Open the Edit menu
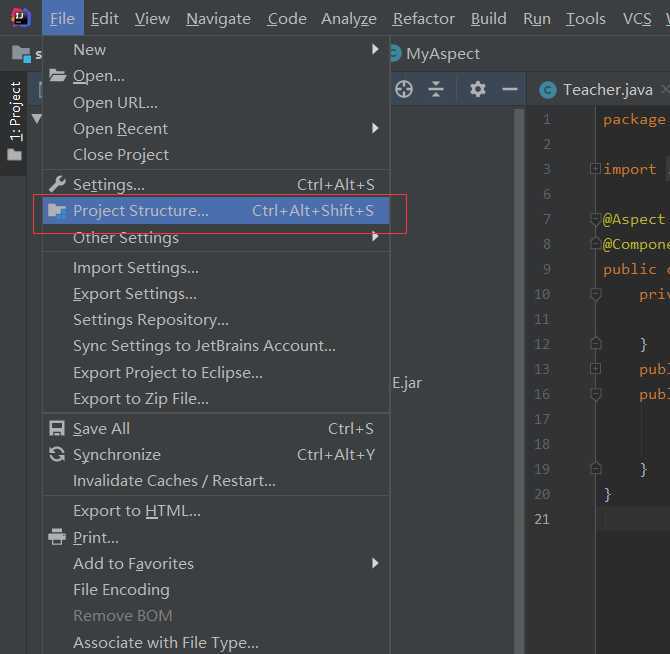The width and height of the screenshot is (670, 654). pyautogui.click(x=105, y=18)
